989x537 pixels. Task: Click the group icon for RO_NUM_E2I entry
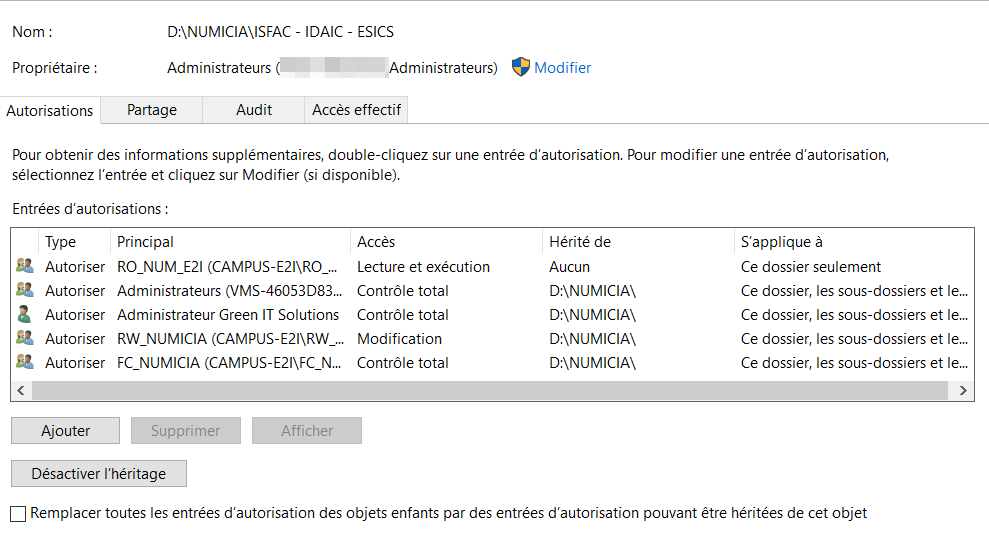click(24, 267)
